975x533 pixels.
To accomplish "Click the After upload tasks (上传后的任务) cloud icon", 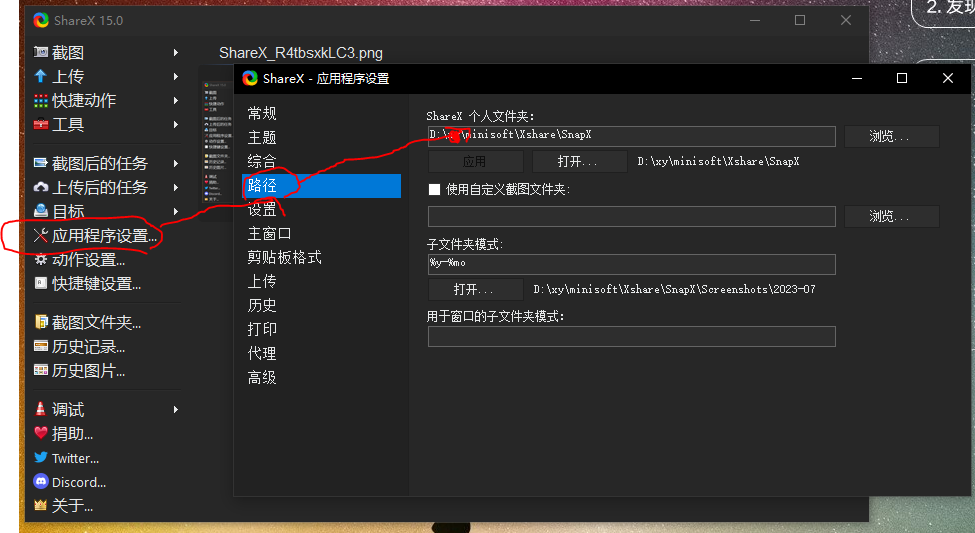I will coord(40,187).
